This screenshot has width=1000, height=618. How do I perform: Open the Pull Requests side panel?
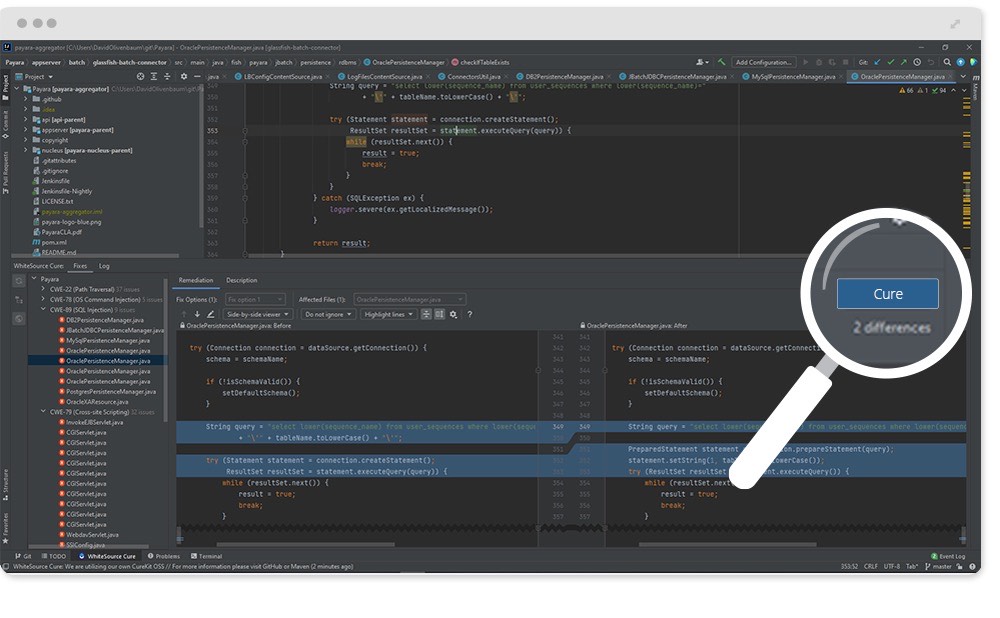(x=6, y=172)
